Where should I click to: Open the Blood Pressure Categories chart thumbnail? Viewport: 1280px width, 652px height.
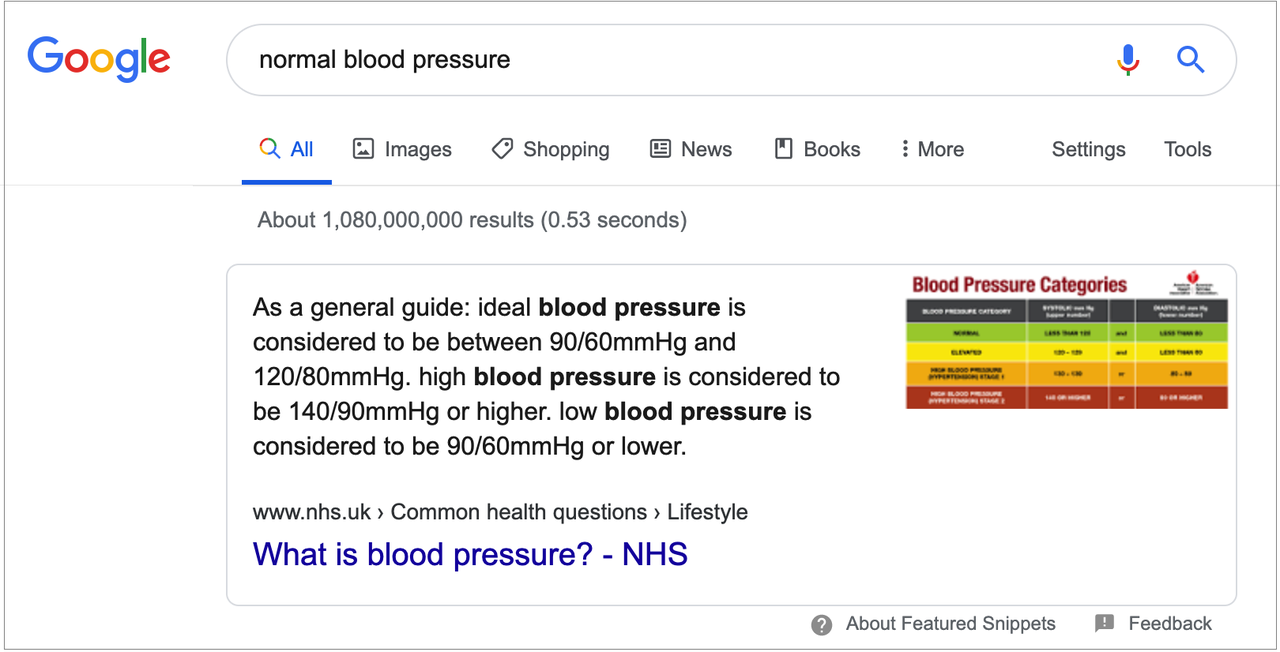1067,339
